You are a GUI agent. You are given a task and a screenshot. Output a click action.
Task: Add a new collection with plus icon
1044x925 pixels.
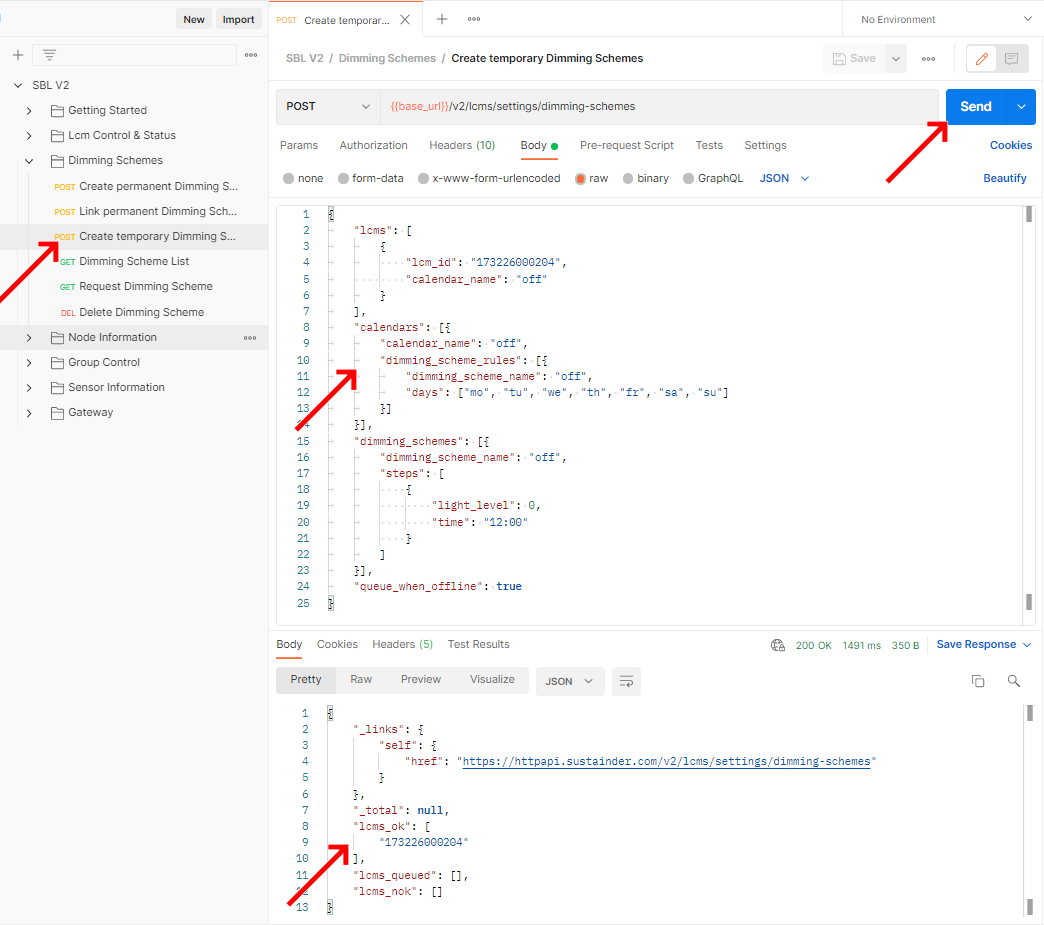17,55
